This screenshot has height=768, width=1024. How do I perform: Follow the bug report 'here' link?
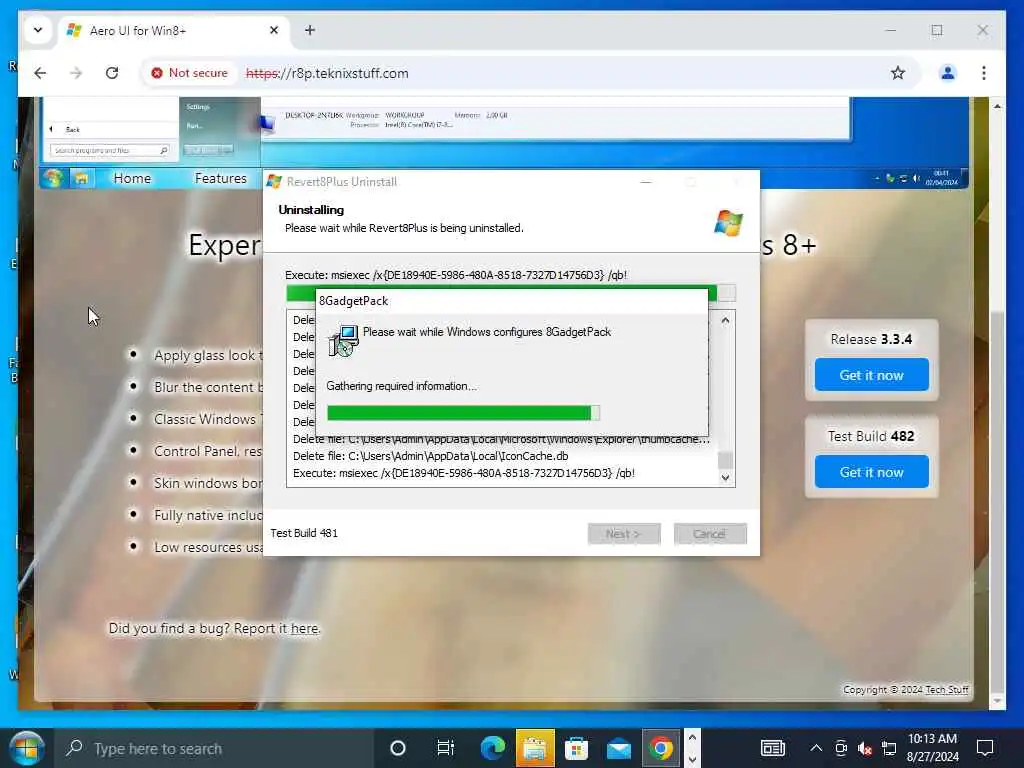(304, 628)
